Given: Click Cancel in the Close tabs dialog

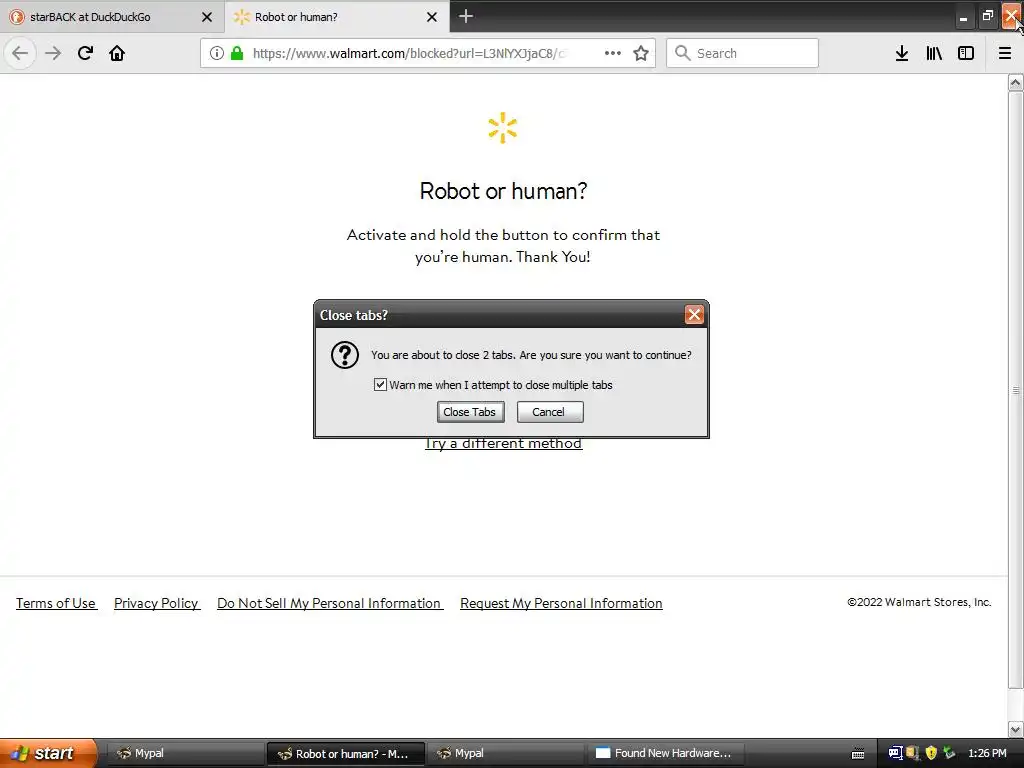Looking at the screenshot, I should [550, 412].
